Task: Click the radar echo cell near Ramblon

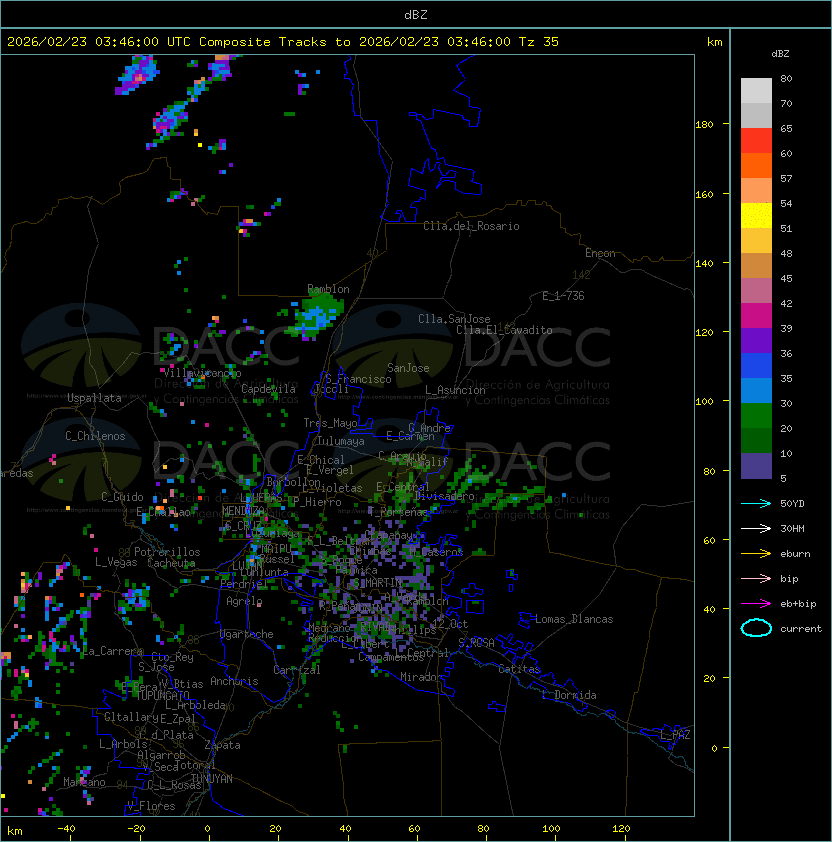Action: coord(315,317)
